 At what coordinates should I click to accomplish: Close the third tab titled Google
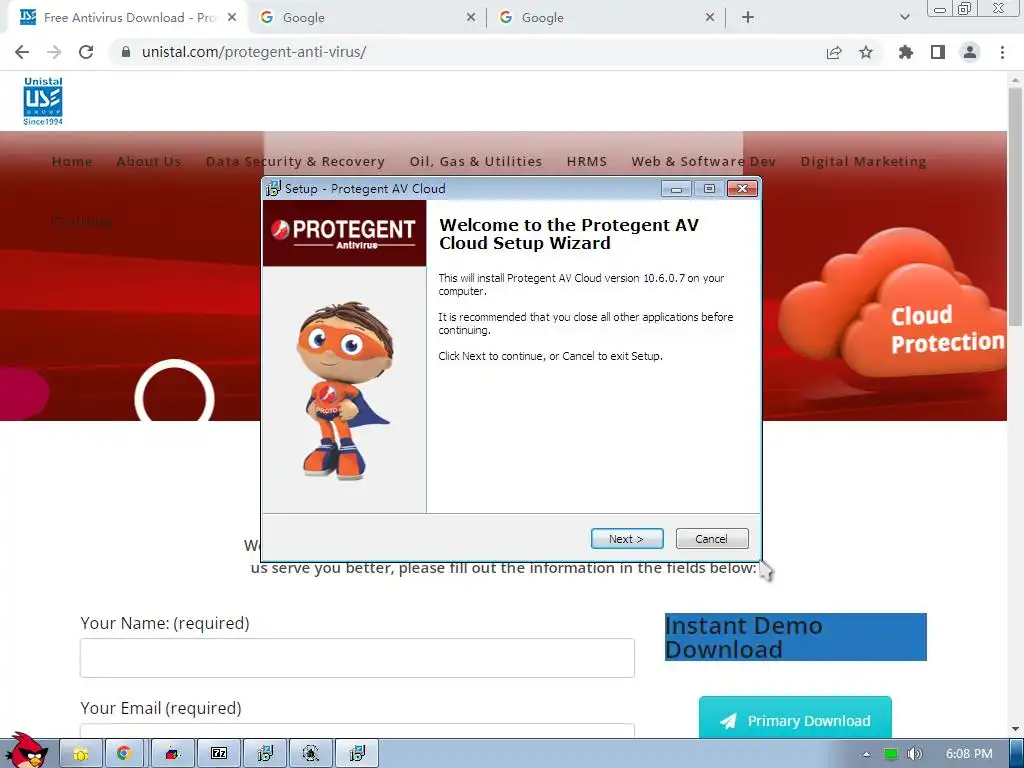[710, 18]
